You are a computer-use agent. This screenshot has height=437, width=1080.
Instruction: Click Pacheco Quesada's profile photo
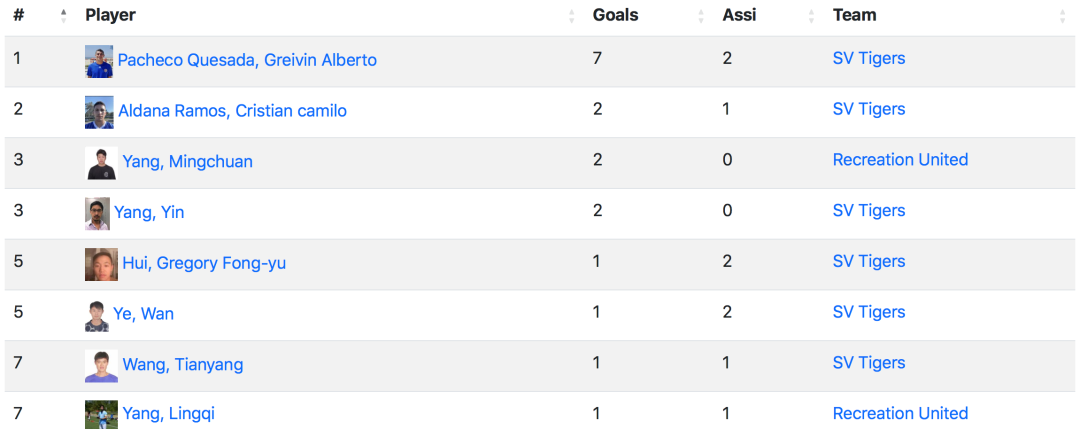pyautogui.click(x=99, y=61)
